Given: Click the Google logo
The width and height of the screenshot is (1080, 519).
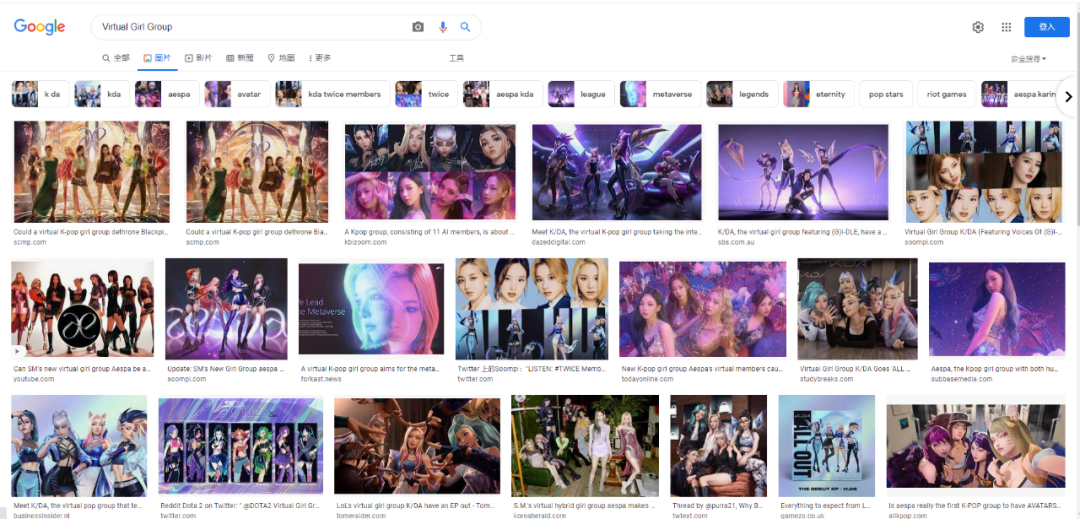Looking at the screenshot, I should pos(39,27).
